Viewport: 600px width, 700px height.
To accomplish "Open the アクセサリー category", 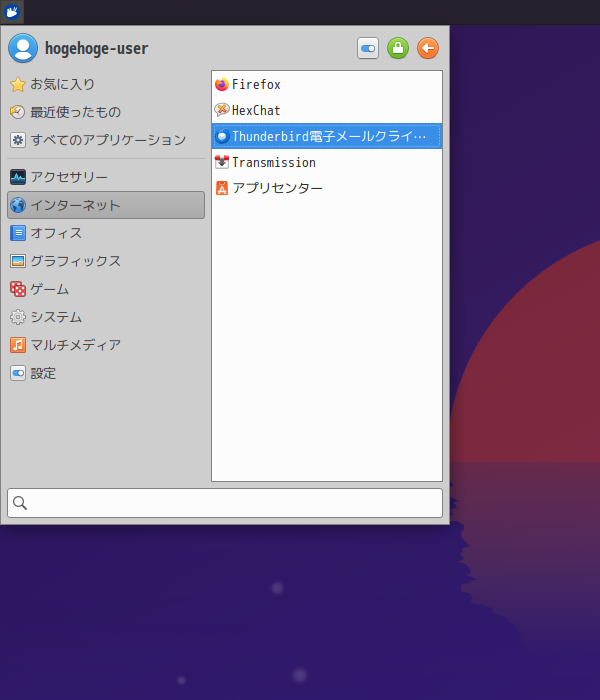I will (x=106, y=177).
